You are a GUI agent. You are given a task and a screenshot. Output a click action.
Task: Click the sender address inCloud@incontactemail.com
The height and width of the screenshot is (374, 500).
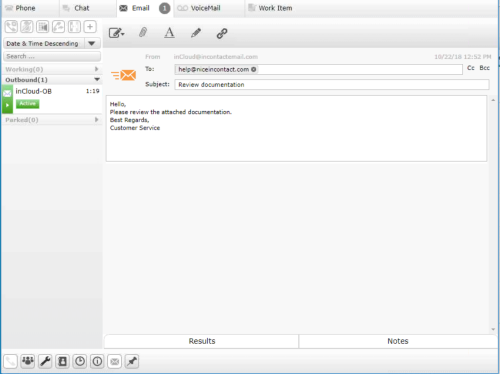[216, 57]
